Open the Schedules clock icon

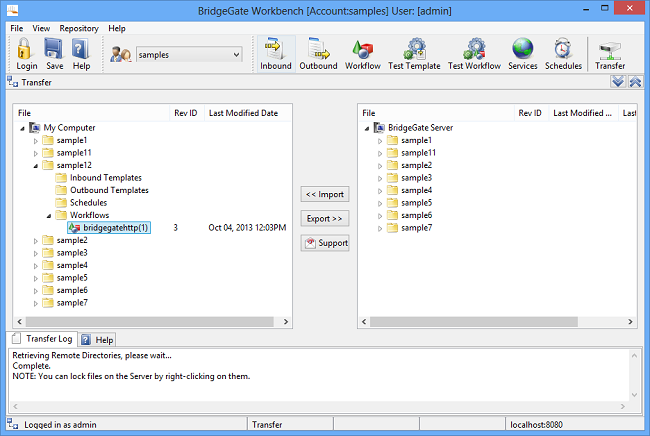[x=563, y=54]
